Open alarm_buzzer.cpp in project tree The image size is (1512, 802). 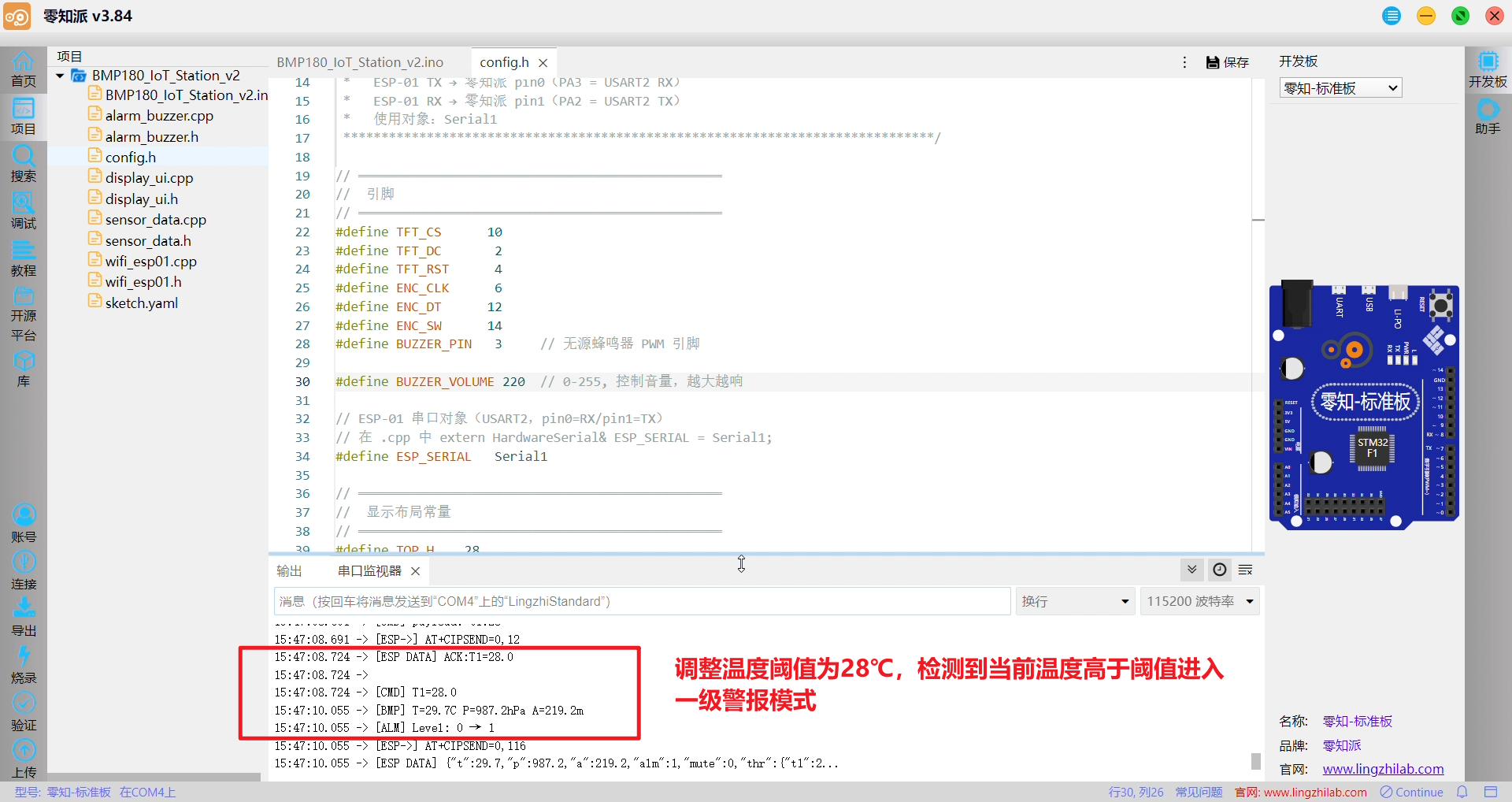pyautogui.click(x=159, y=116)
